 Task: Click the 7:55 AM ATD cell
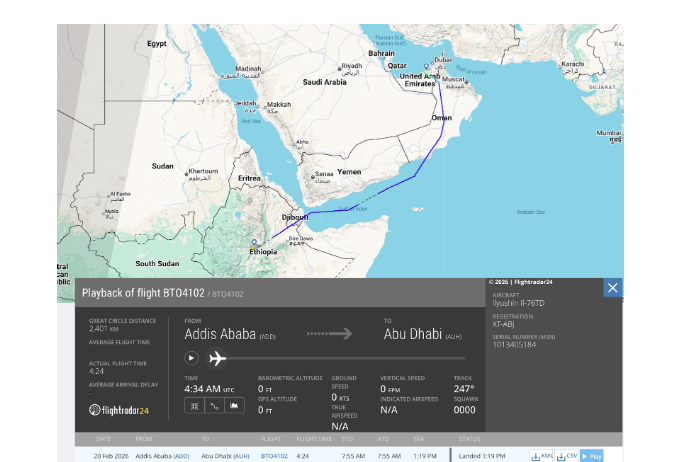click(x=389, y=456)
